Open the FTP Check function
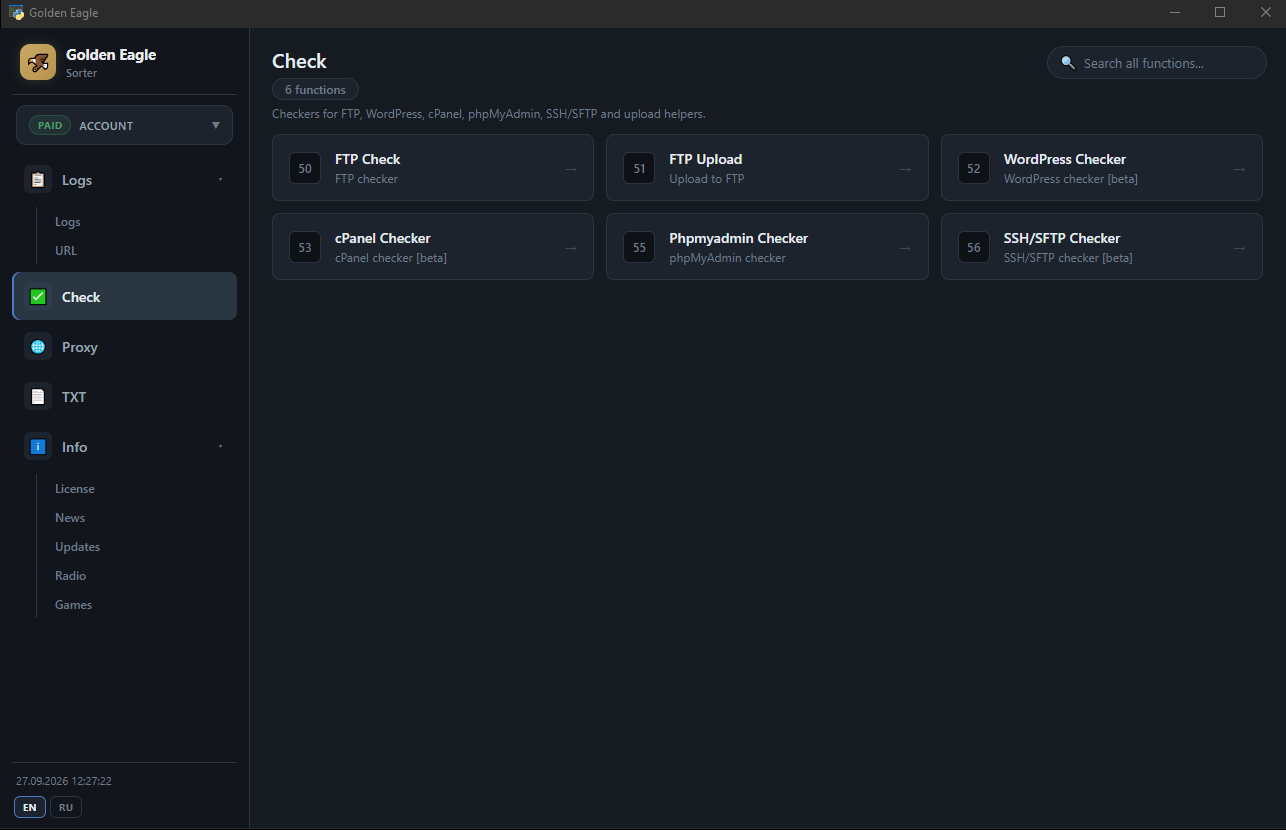 click(x=433, y=168)
